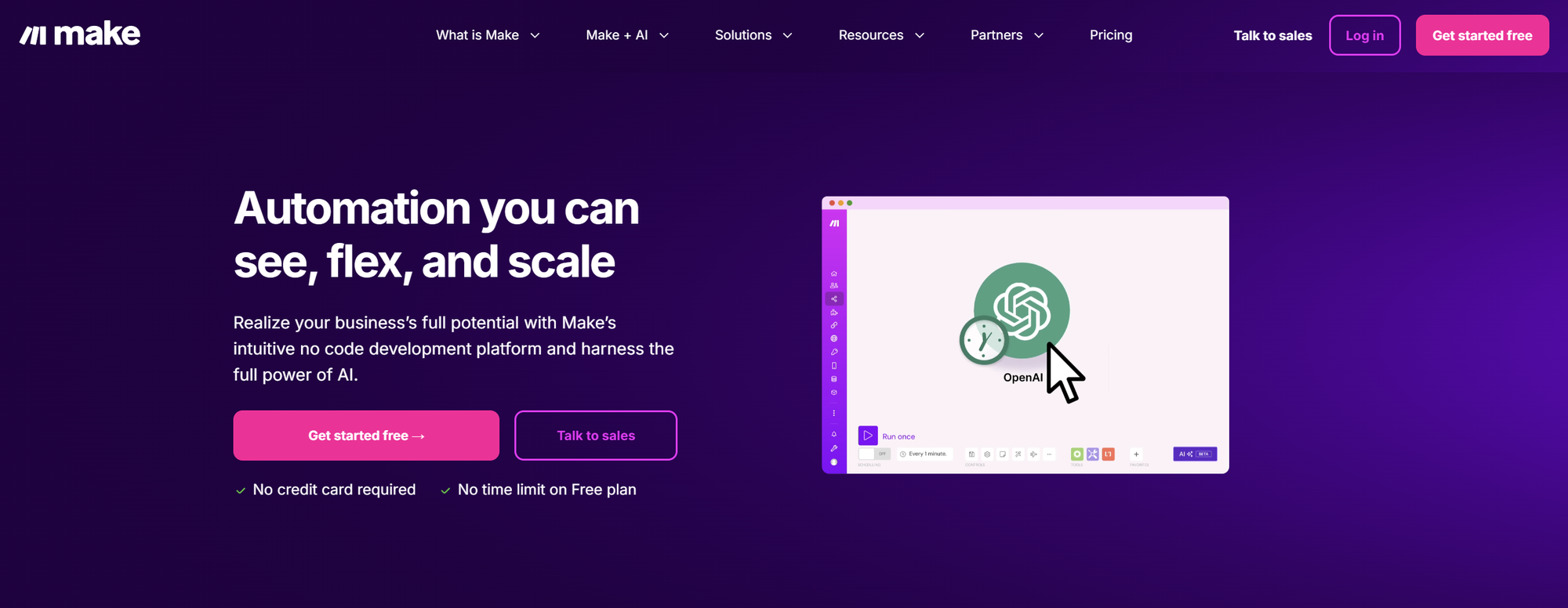Click the Log in button

point(1364,35)
